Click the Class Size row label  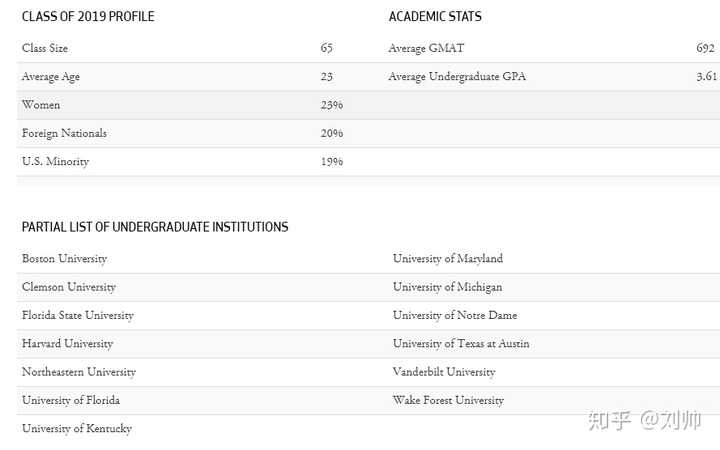[45, 48]
